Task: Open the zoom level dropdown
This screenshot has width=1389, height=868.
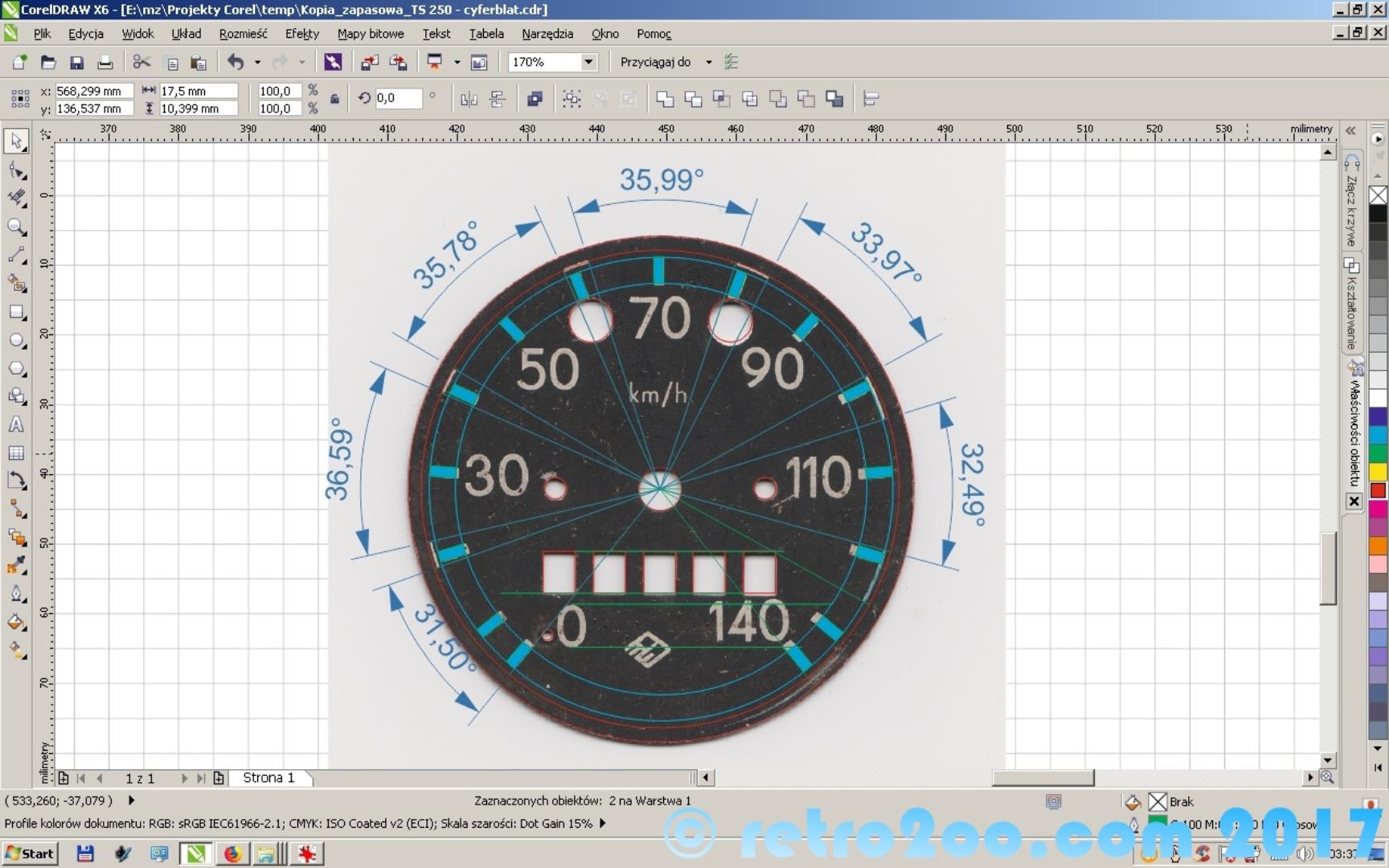Action: pos(588,62)
